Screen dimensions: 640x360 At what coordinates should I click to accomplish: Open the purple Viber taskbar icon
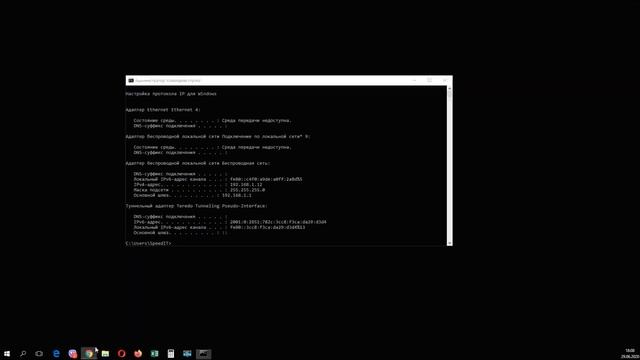tap(73, 353)
